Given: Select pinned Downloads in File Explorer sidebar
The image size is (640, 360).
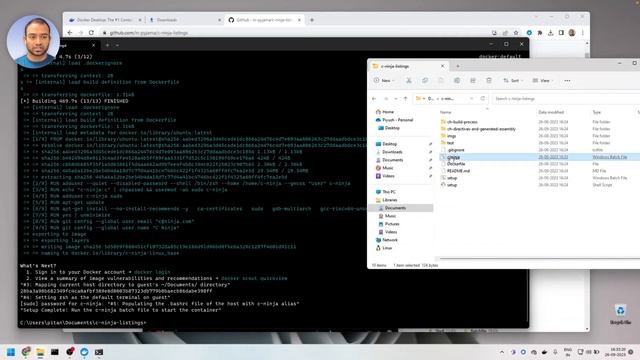Looking at the screenshot, I should [x=389, y=152].
